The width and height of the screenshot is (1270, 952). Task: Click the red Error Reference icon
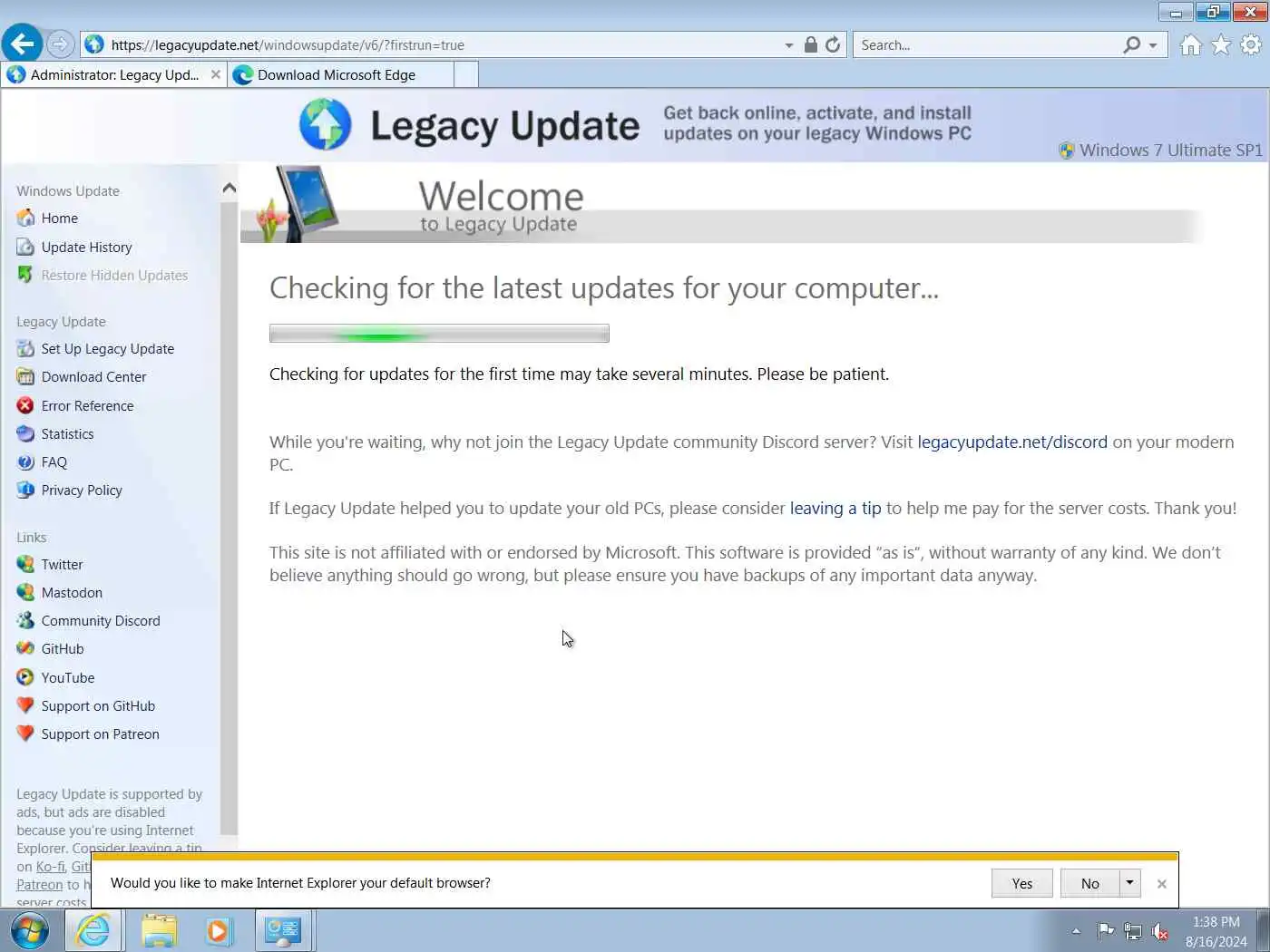[x=25, y=405]
